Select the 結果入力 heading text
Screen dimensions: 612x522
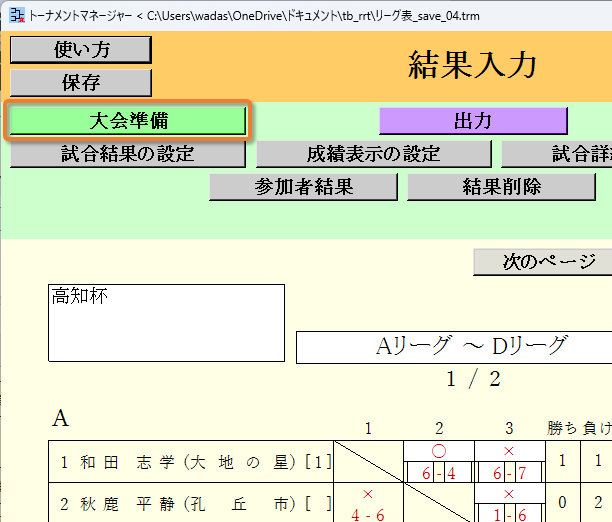(472, 65)
